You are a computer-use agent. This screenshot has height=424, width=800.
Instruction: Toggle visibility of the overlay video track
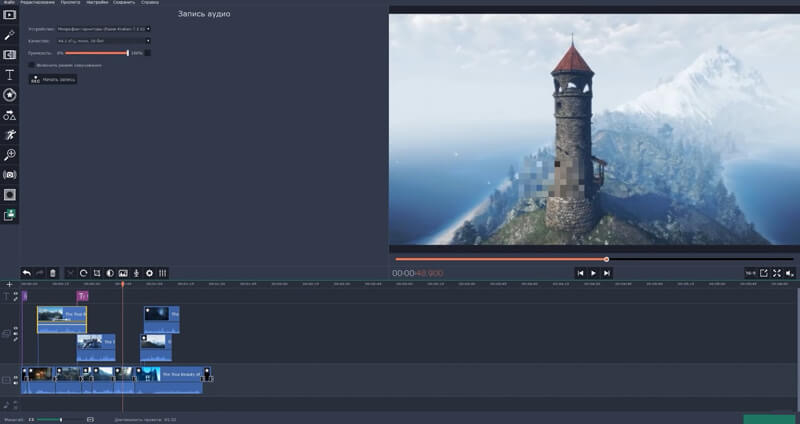[16, 328]
